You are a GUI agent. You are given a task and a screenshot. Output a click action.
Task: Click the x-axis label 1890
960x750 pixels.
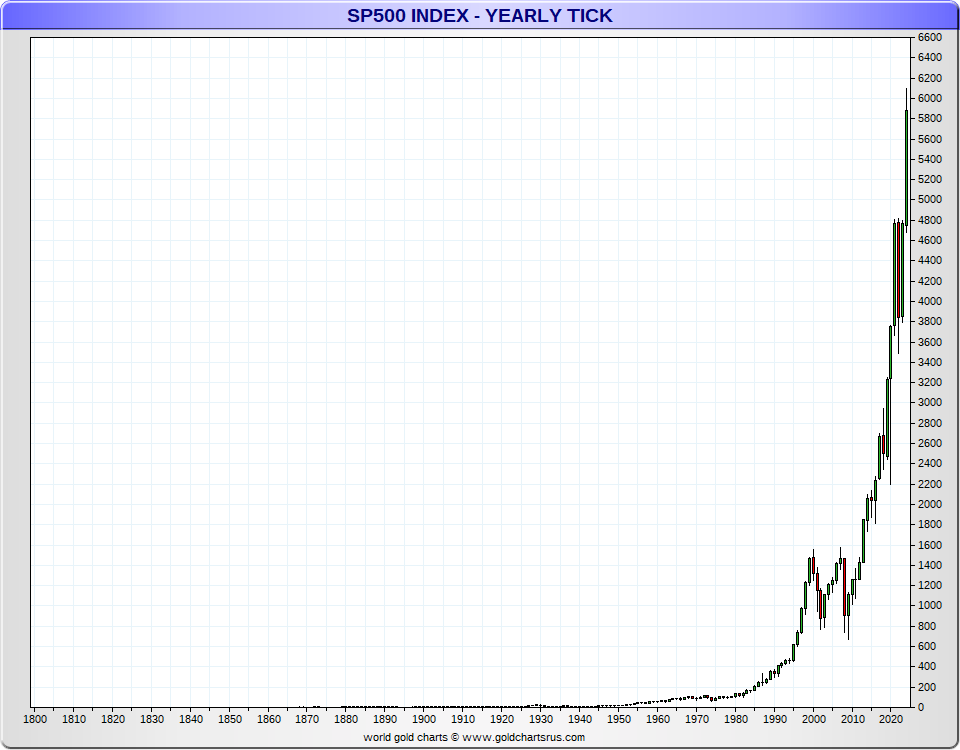click(x=385, y=719)
